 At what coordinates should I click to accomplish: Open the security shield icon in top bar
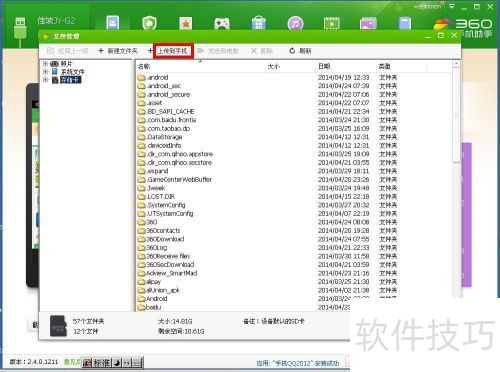click(x=149, y=23)
